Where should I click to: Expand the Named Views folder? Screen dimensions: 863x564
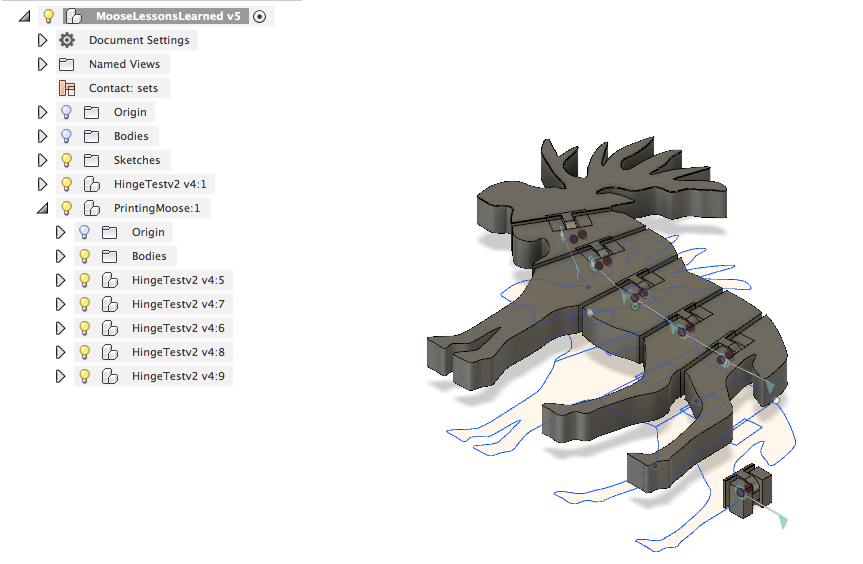(42, 64)
